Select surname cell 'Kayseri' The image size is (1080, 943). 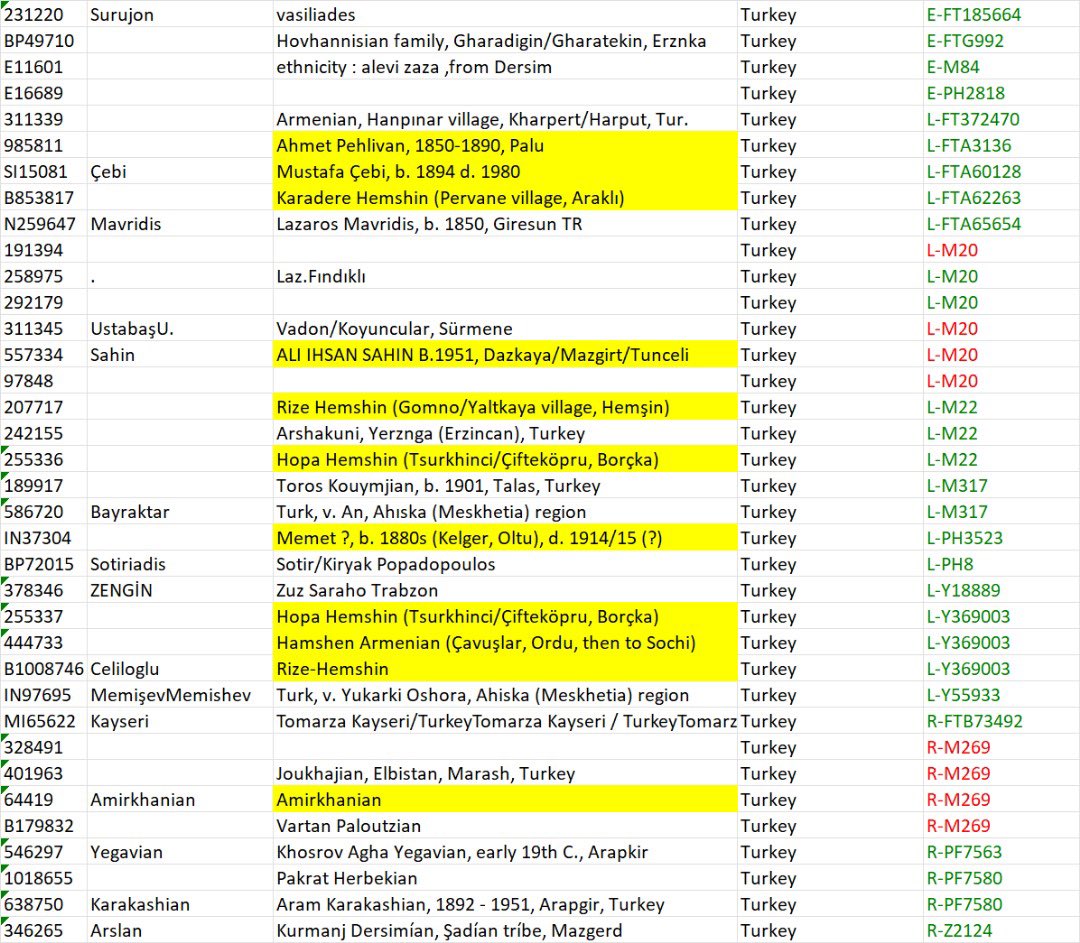(x=180, y=721)
